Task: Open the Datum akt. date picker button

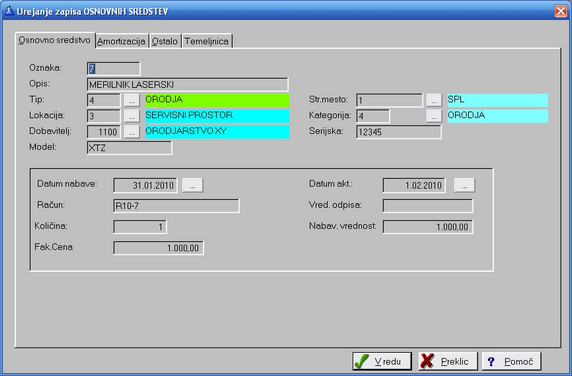Action: click(464, 185)
